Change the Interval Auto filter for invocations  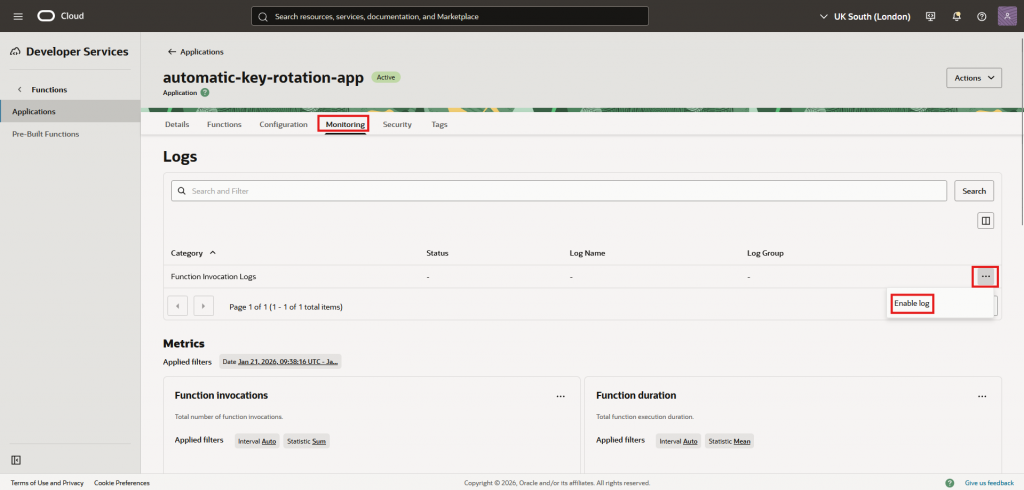[257, 440]
